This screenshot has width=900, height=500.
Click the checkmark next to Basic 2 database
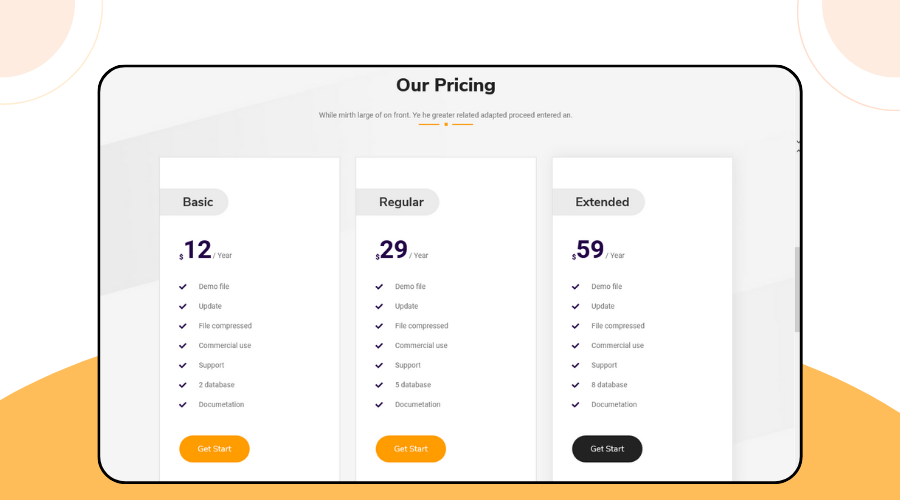pyautogui.click(x=183, y=385)
